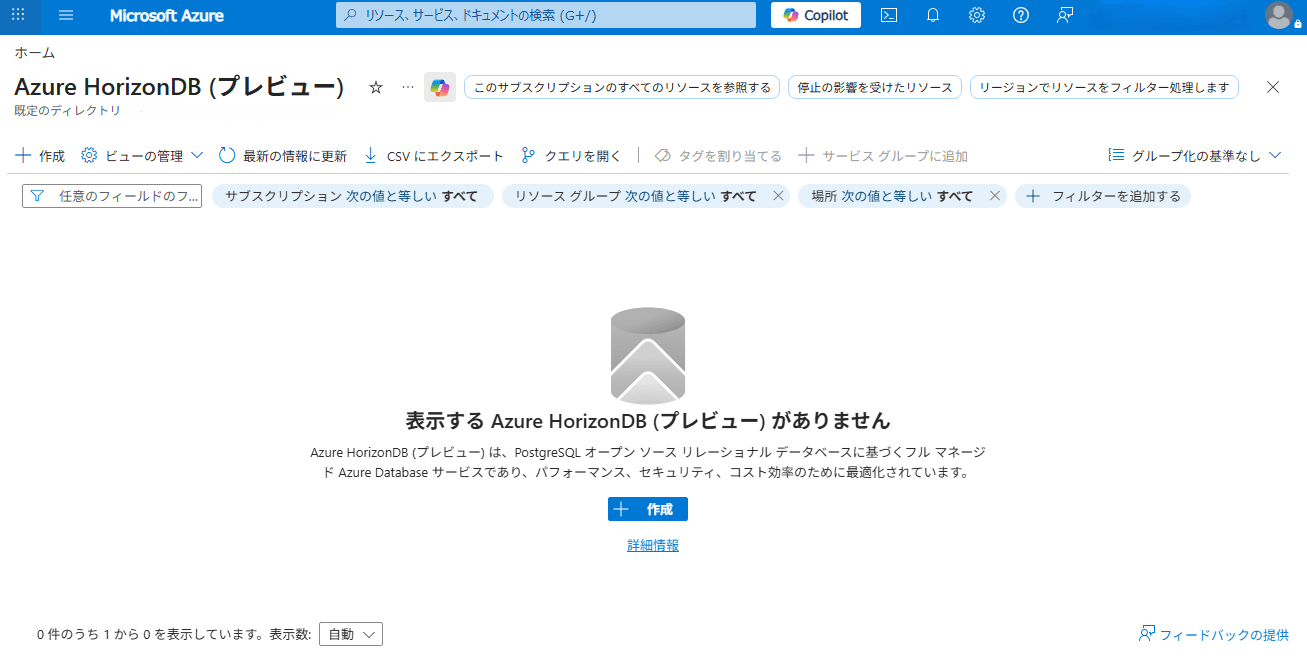
Task: Click the '既定のディレクトリ' subtitle text
Action: click(x=68, y=110)
